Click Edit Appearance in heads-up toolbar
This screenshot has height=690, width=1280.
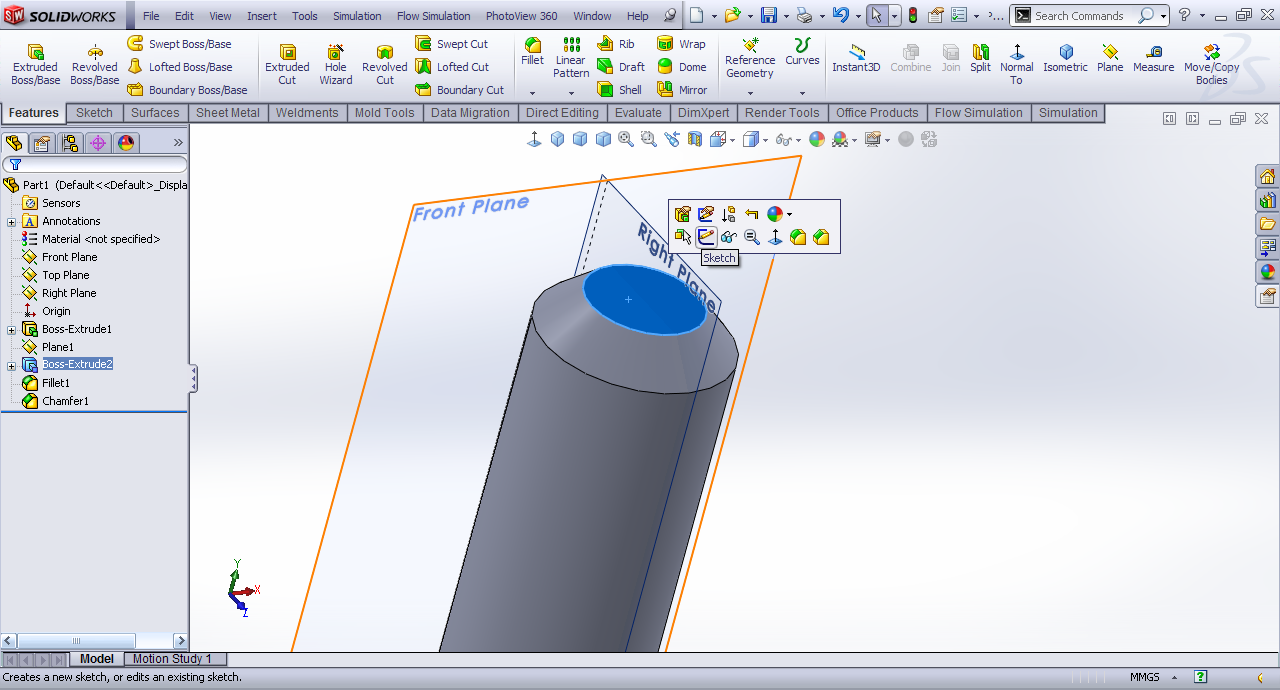pos(817,139)
